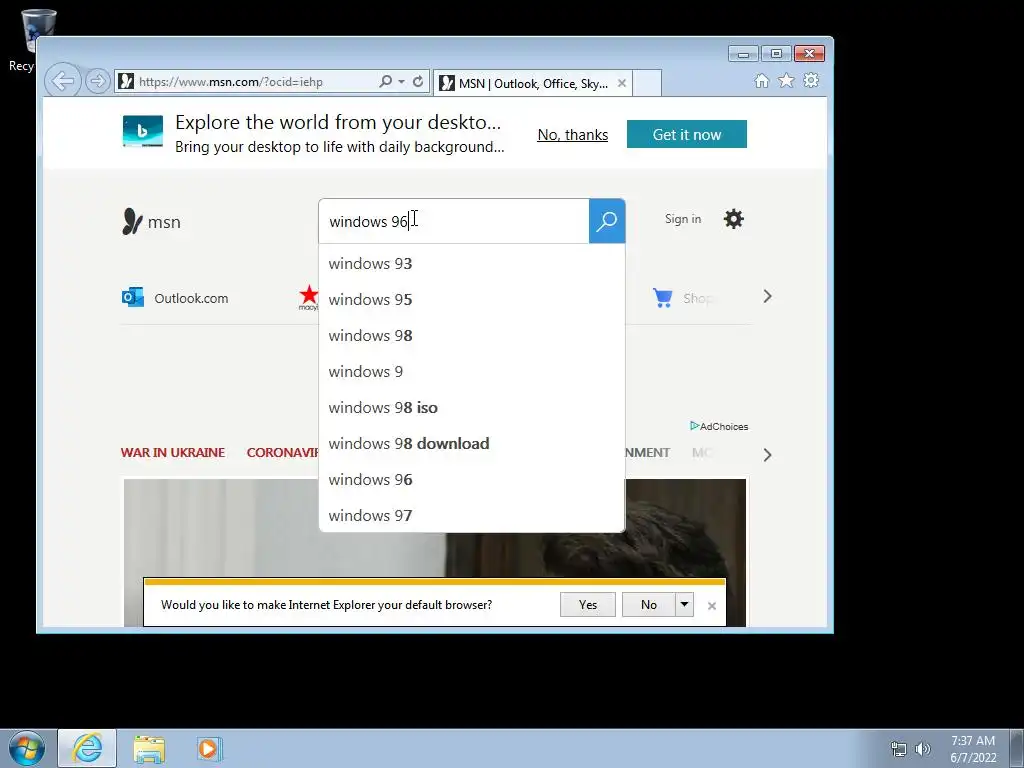Click the URL text in address bar
The width and height of the screenshot is (1024, 768).
[231, 82]
